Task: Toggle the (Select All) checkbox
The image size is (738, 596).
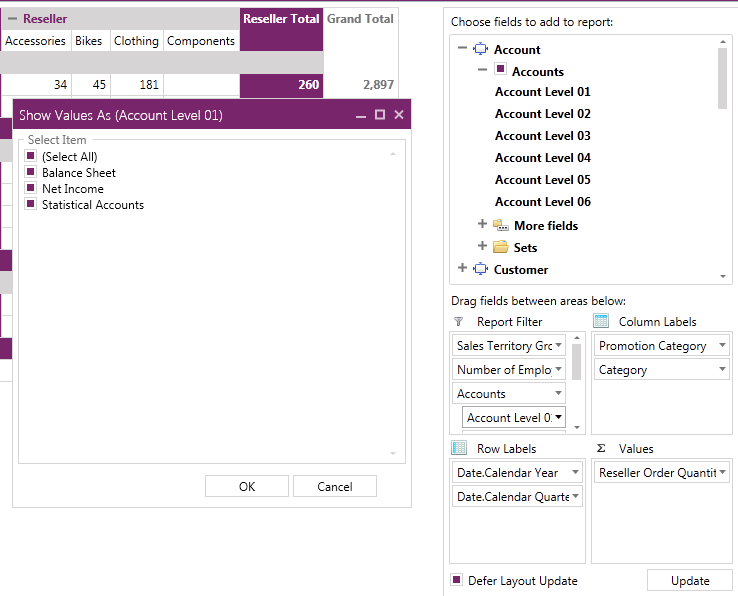Action: pos(32,157)
